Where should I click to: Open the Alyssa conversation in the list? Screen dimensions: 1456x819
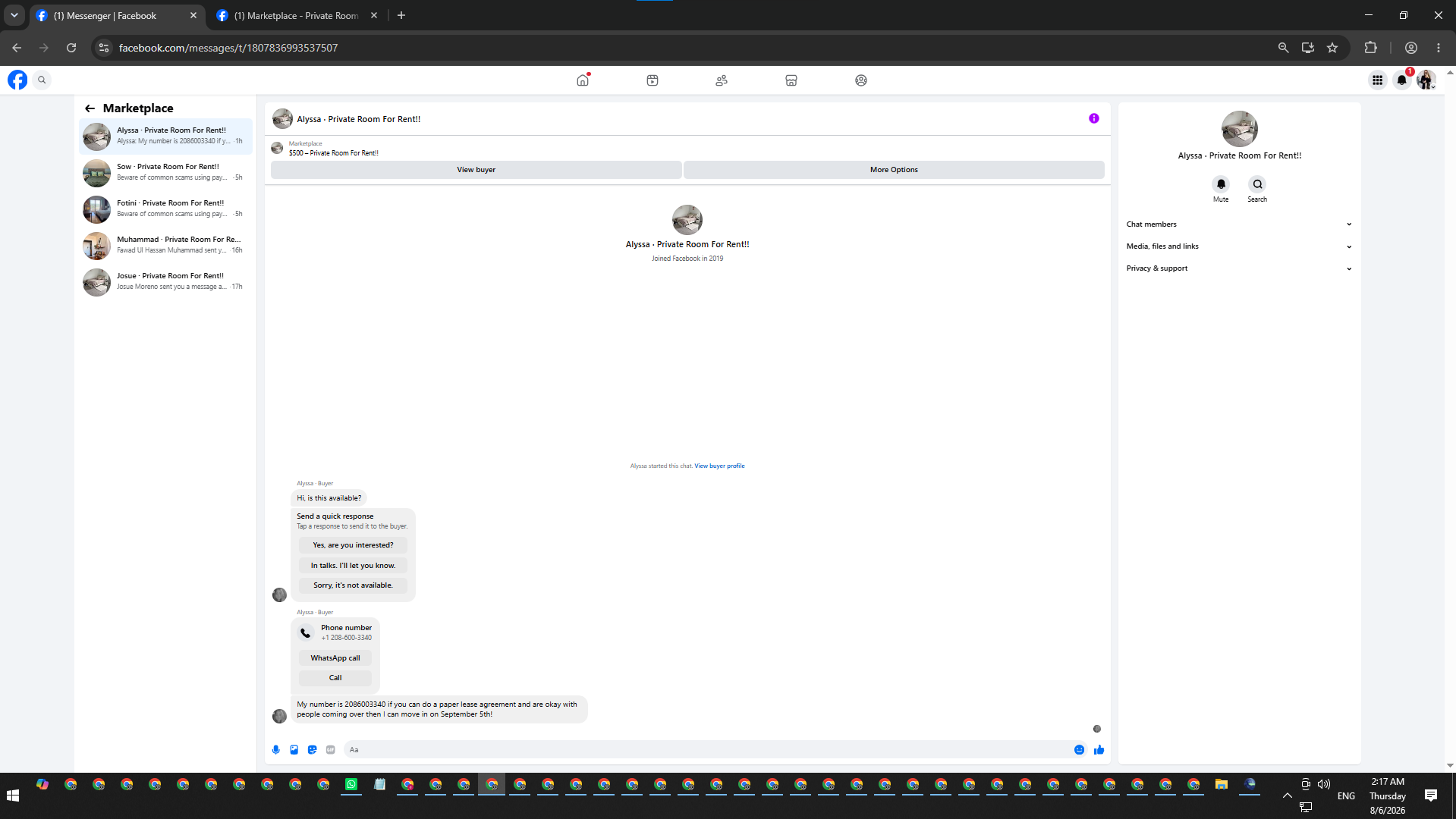(165, 136)
